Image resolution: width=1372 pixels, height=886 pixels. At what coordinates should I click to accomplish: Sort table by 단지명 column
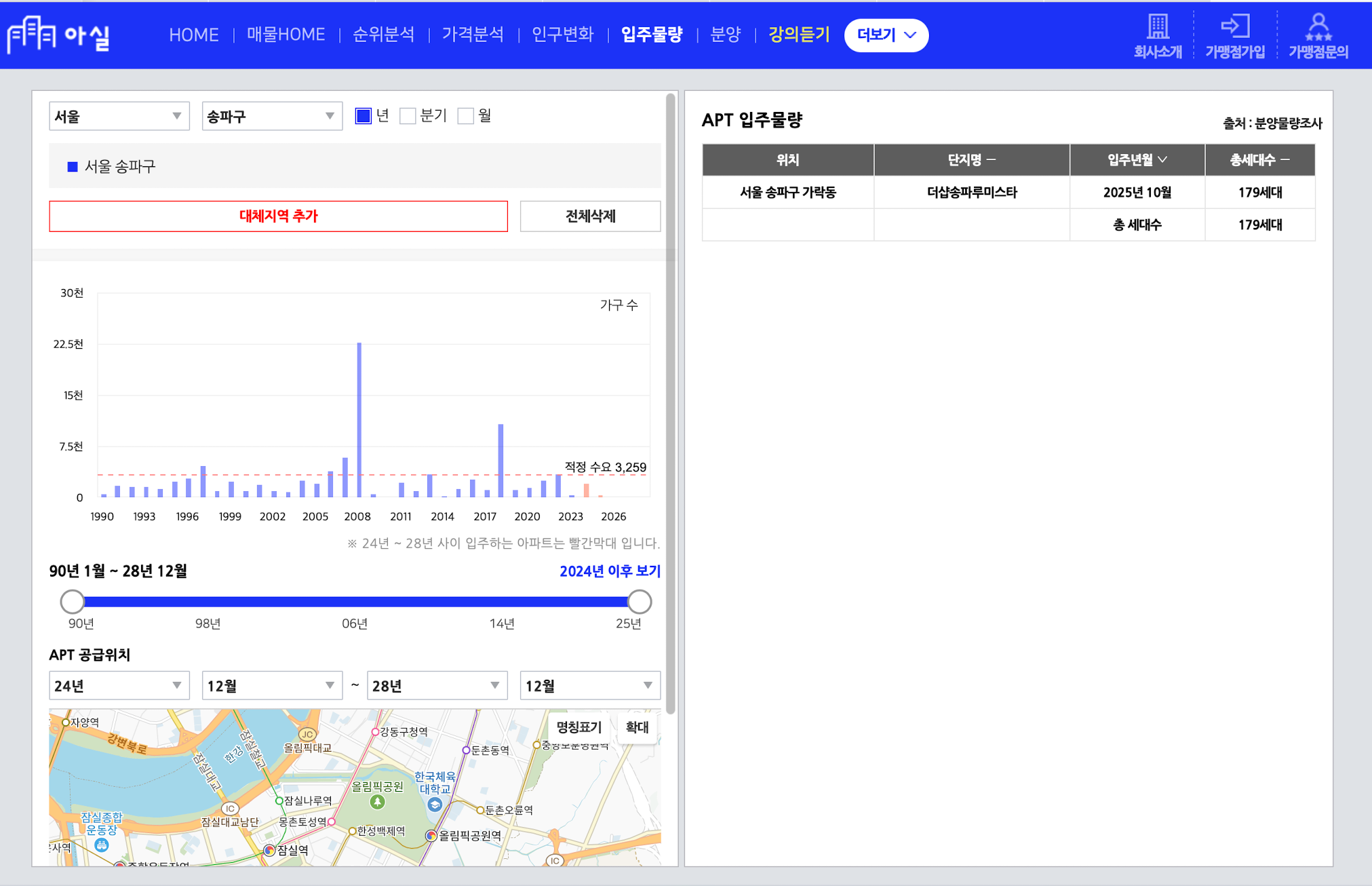coord(971,159)
